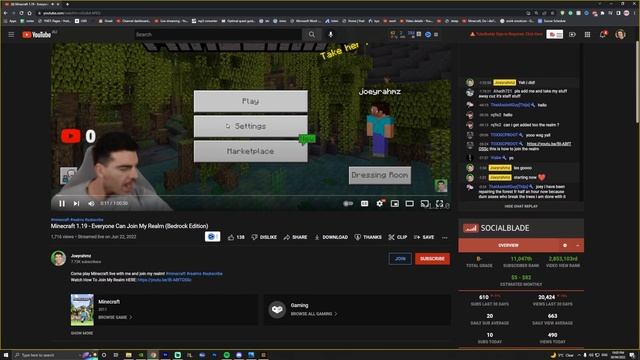The image size is (640, 360).
Task: Skip to the next video
Action: tap(76, 203)
